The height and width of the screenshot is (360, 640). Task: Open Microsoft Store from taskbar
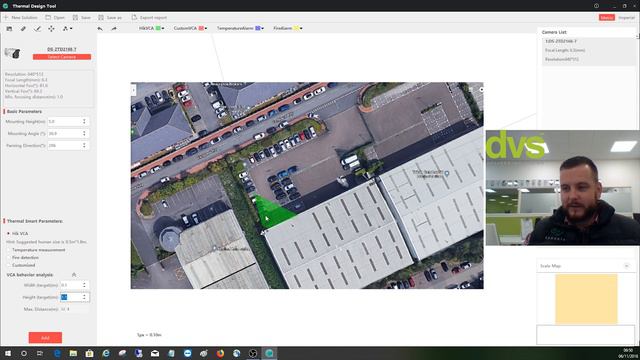pyautogui.click(x=89, y=353)
